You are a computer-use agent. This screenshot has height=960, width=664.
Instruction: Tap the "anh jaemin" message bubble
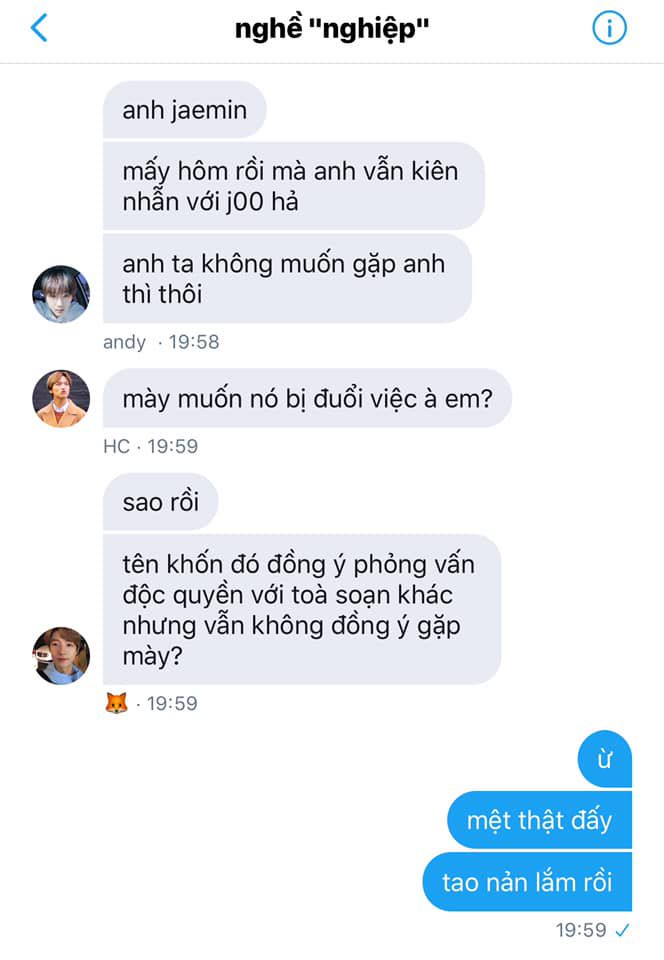tap(184, 110)
